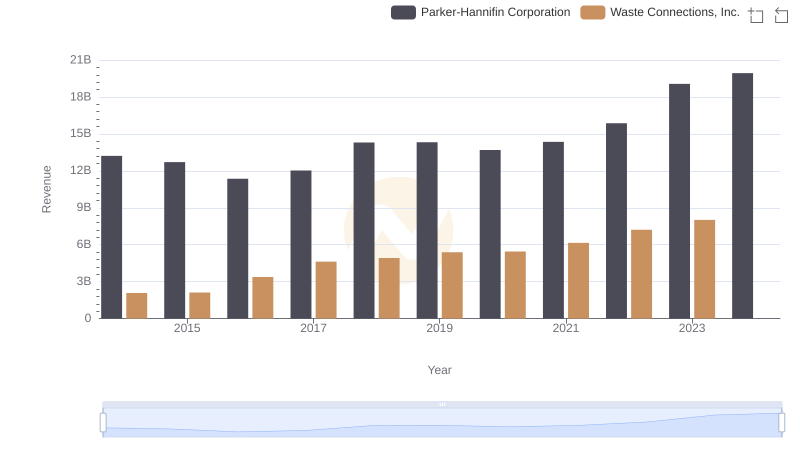The height and width of the screenshot is (461, 800).
Task: Click the Parker-Hannifin bar for 2017
Action: pos(301,245)
